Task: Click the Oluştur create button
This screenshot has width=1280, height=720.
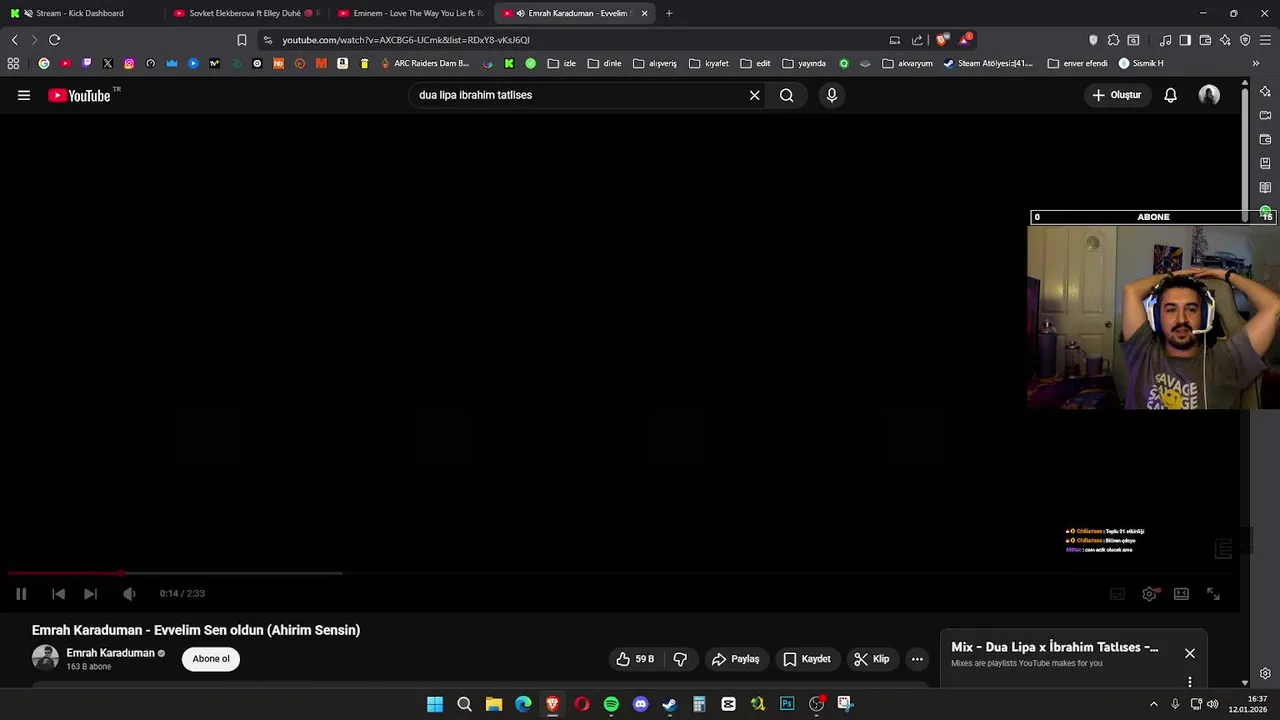Action: pyautogui.click(x=1117, y=95)
